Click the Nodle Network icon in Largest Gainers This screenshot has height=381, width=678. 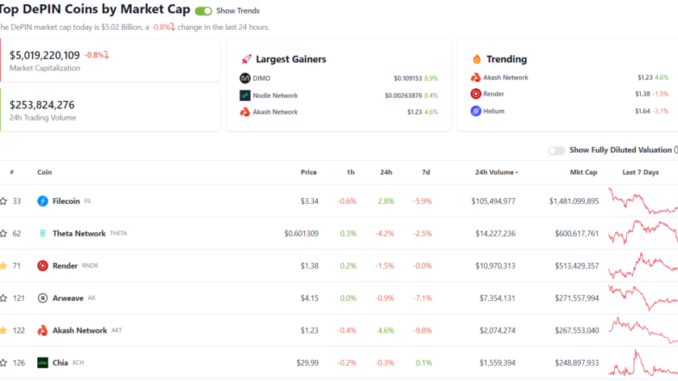245,95
